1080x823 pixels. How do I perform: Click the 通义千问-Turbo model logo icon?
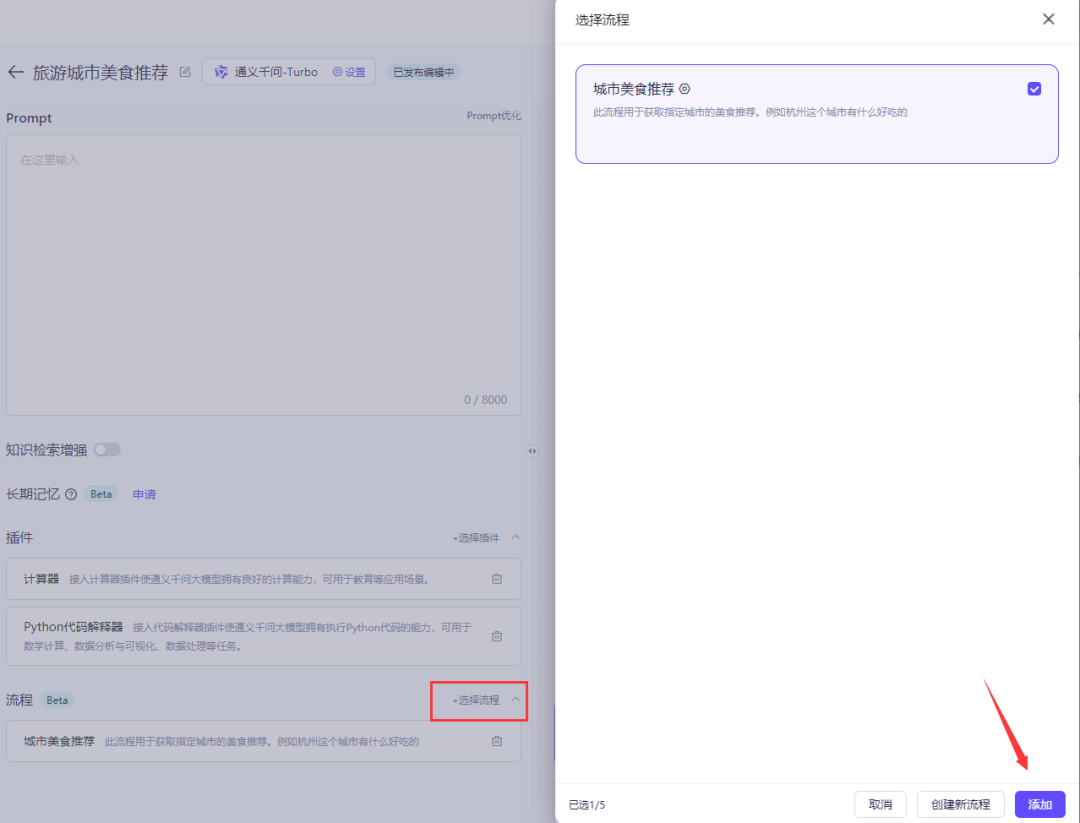point(220,72)
